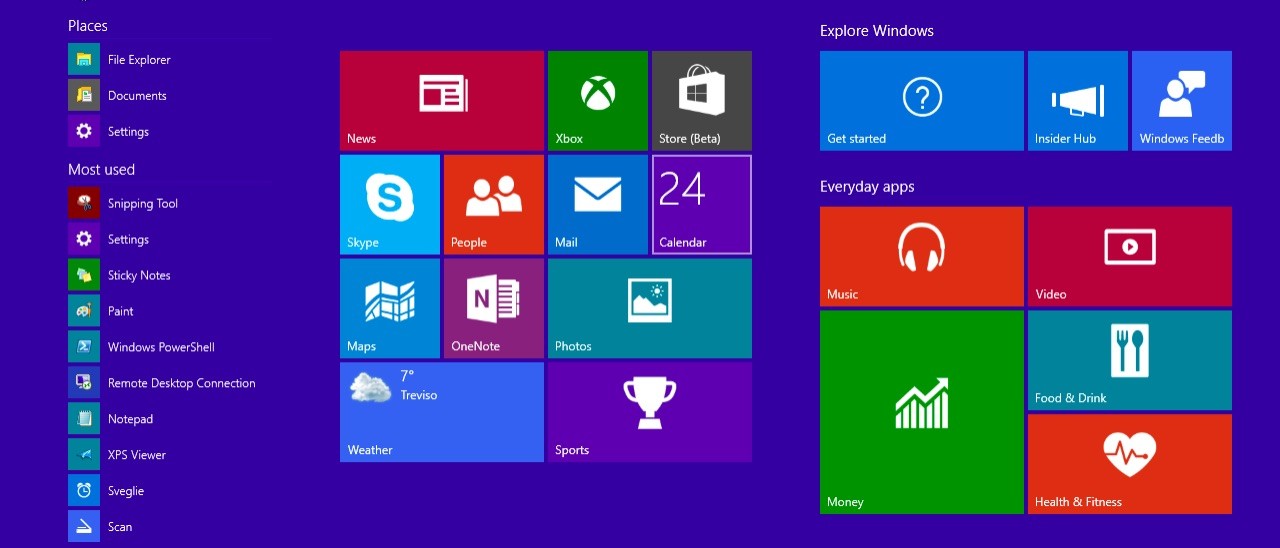1280x548 pixels.
Task: Click the Settings gear icon under Places
Action: [84, 132]
